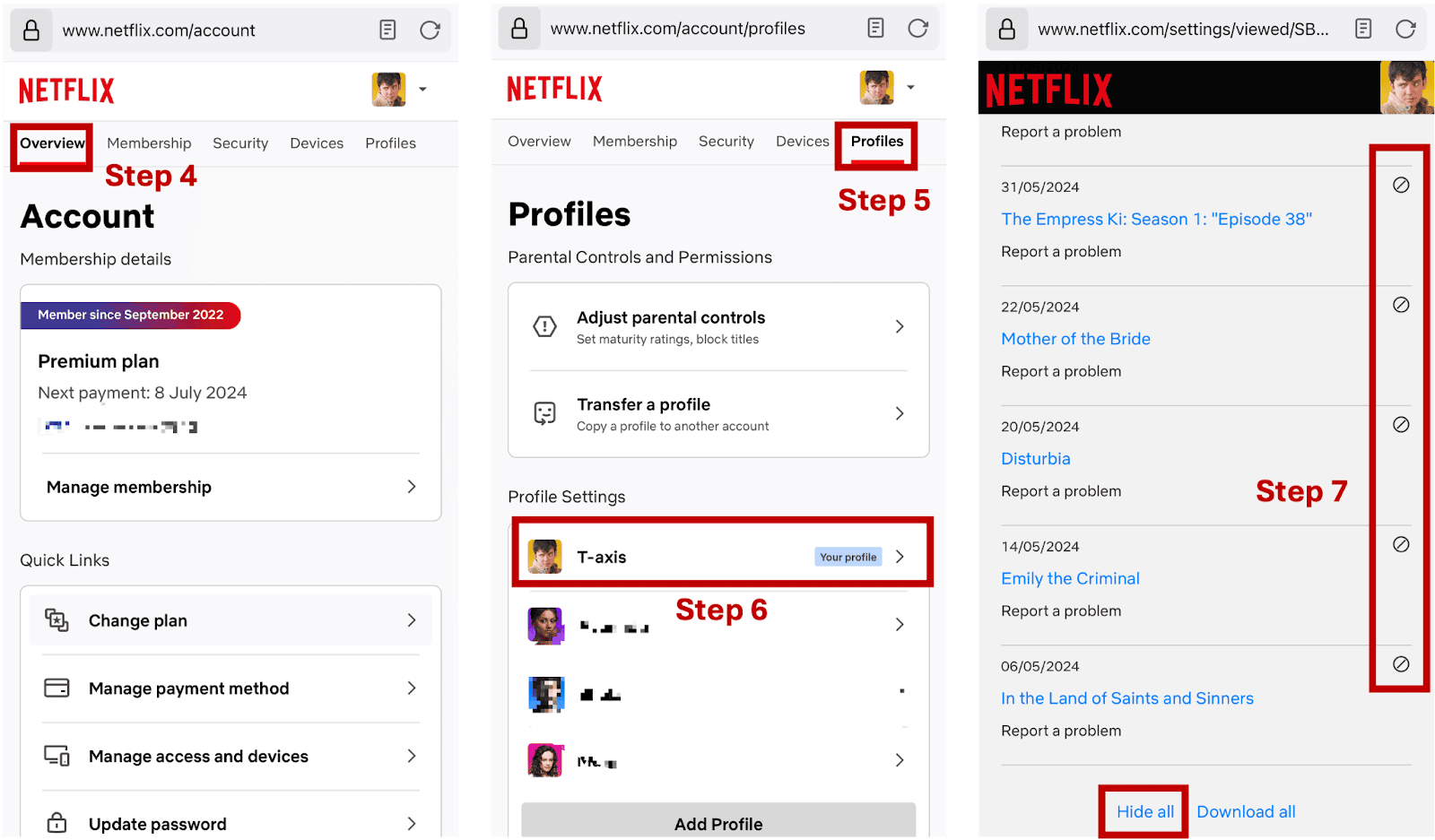This screenshot has height=840, width=1435.
Task: Click the Adjust parental controls hexagon icon
Action: [x=544, y=326]
